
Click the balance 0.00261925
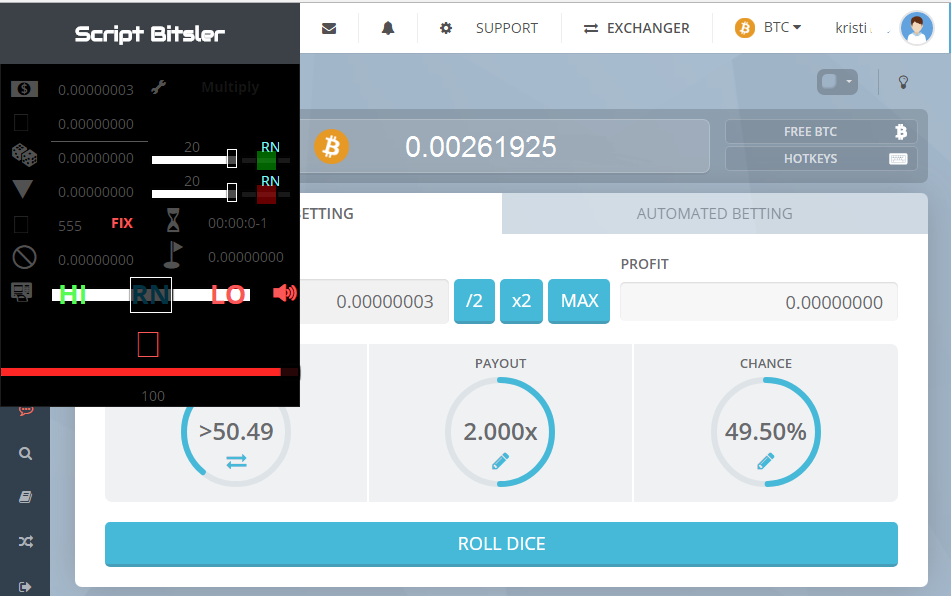480,147
